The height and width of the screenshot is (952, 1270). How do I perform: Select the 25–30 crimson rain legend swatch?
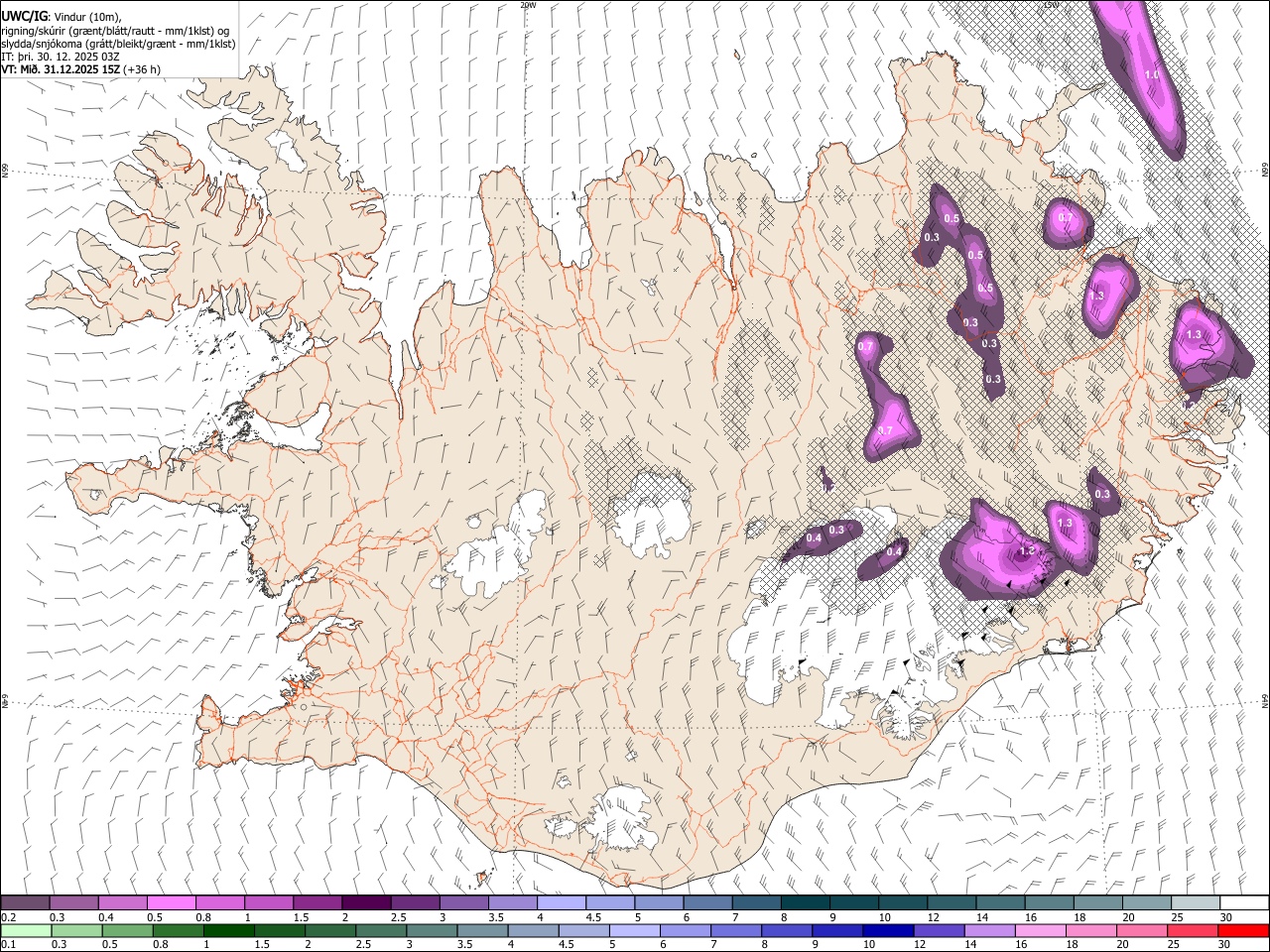pyautogui.click(x=1194, y=930)
